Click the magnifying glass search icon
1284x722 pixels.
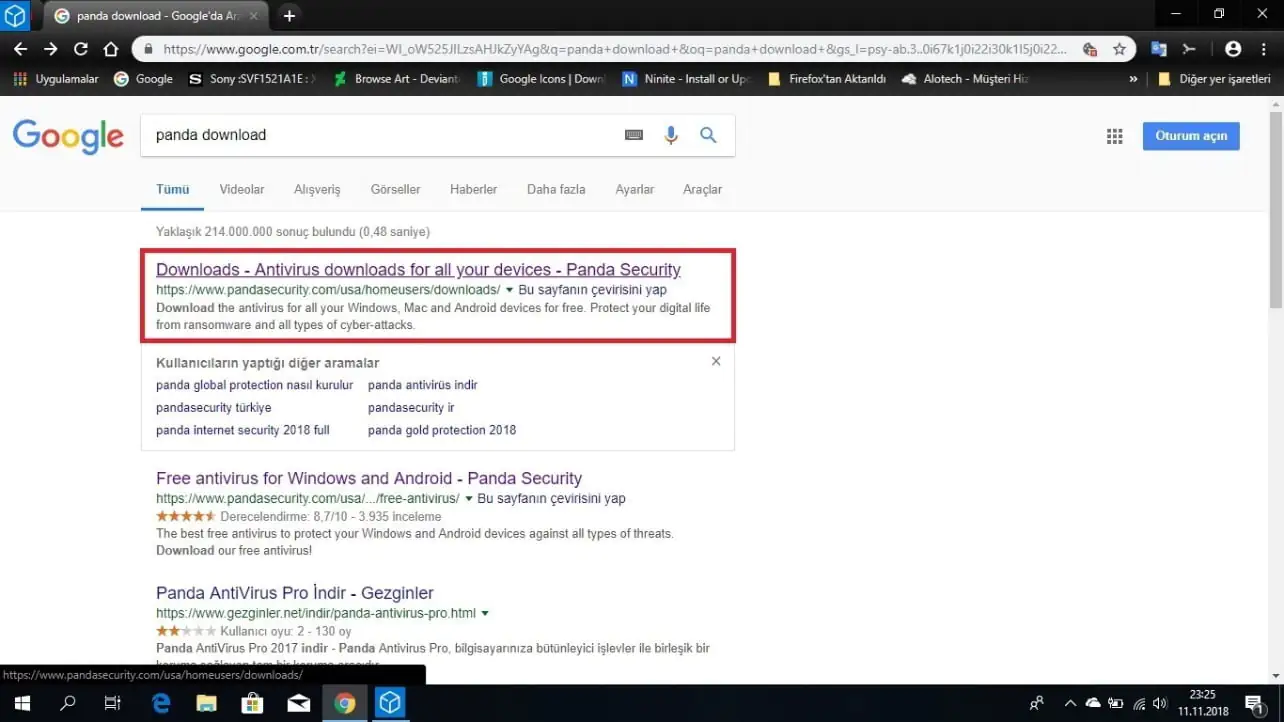(x=708, y=135)
